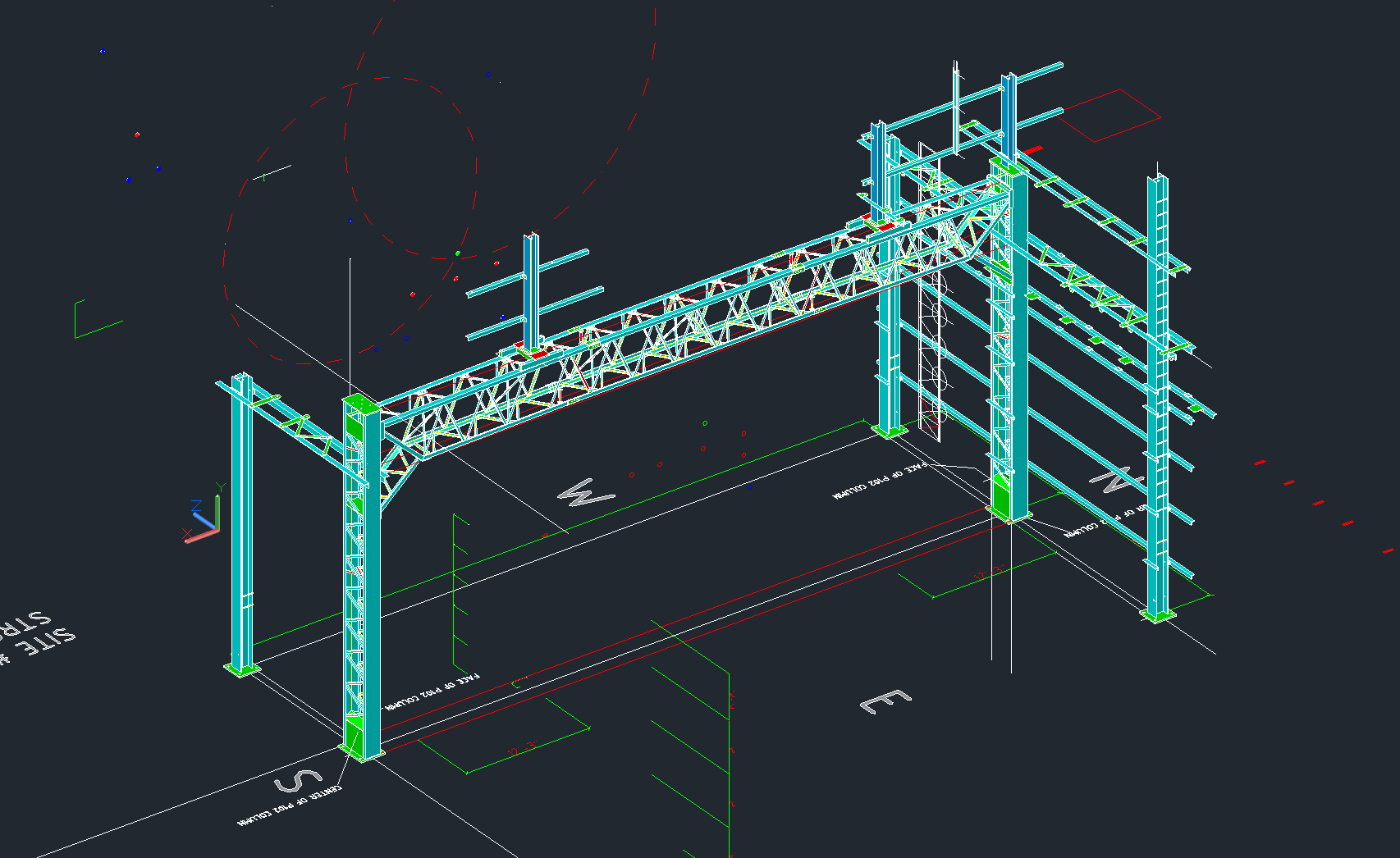The width and height of the screenshot is (1400, 858).
Task: Select "FACE OF P102 COLUMN" label below the truss
Action: click(879, 481)
